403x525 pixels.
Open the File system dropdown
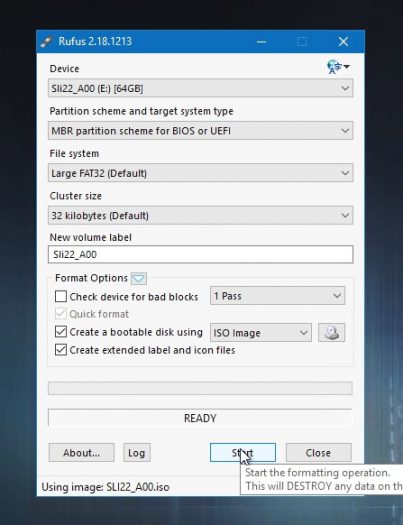(x=200, y=173)
